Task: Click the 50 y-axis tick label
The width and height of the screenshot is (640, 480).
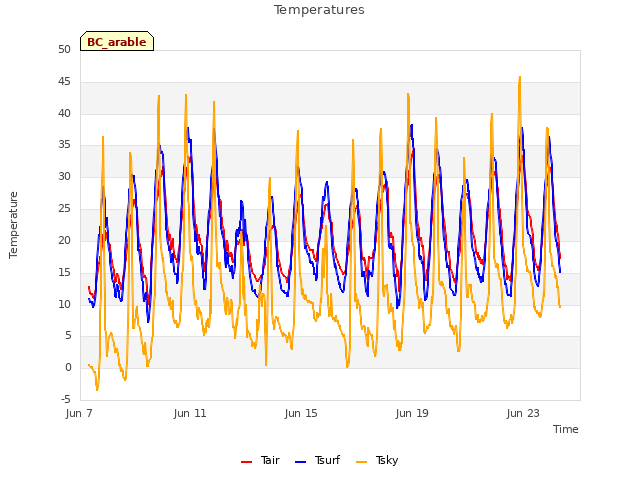Action: 64,50
